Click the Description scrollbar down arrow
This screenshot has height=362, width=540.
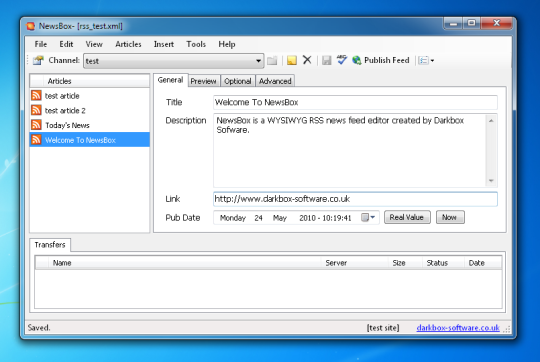(x=491, y=181)
